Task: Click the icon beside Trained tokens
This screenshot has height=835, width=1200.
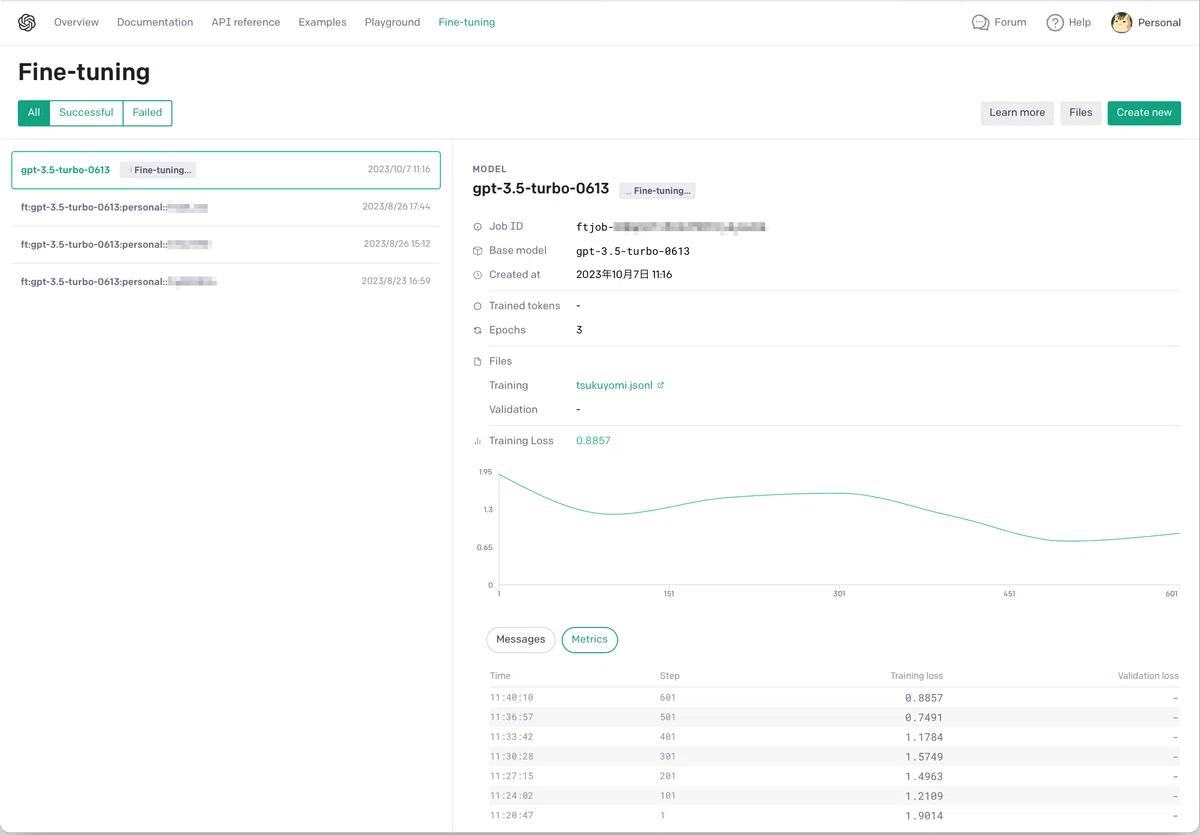Action: tap(478, 306)
